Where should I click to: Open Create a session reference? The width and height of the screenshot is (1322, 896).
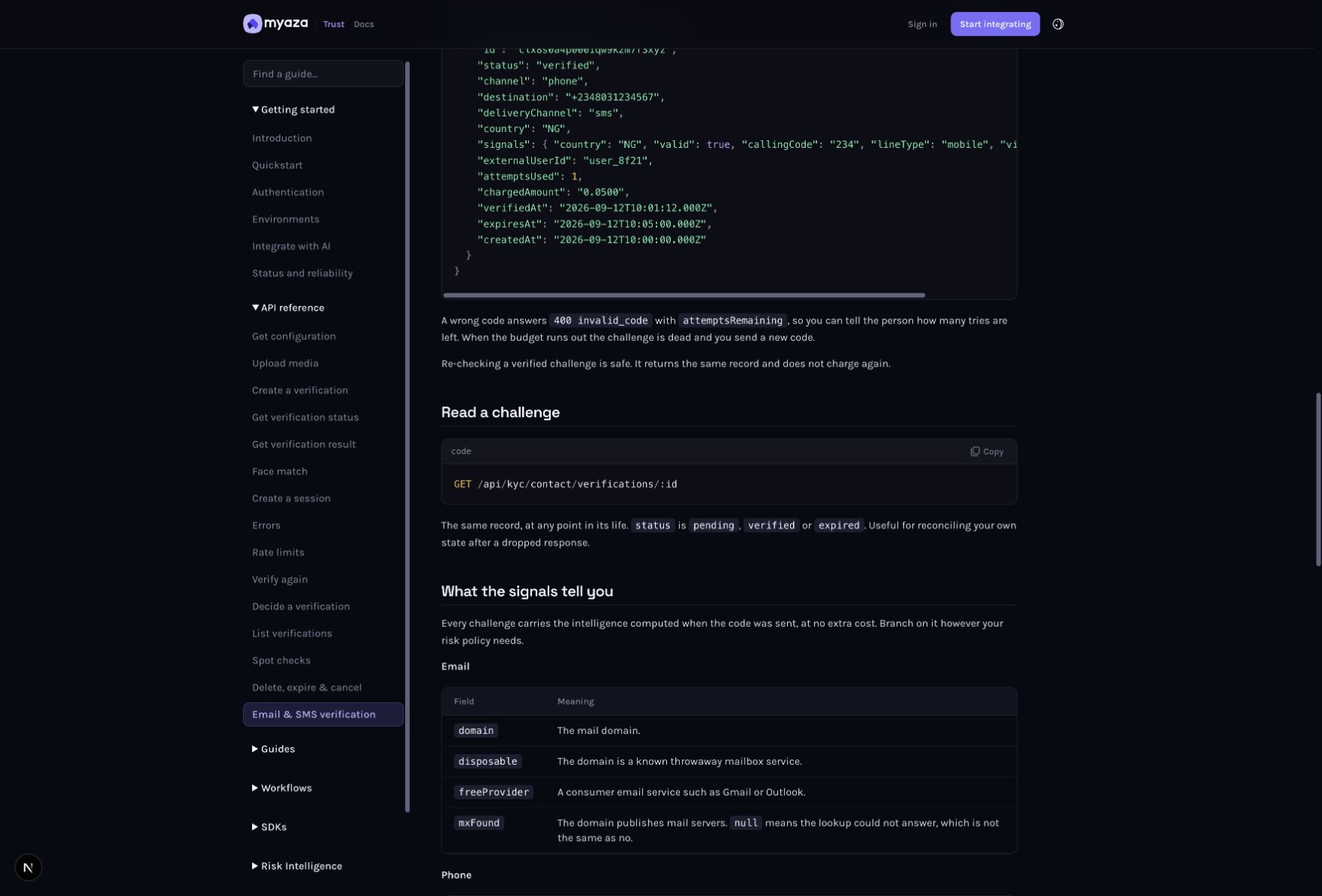coord(291,499)
